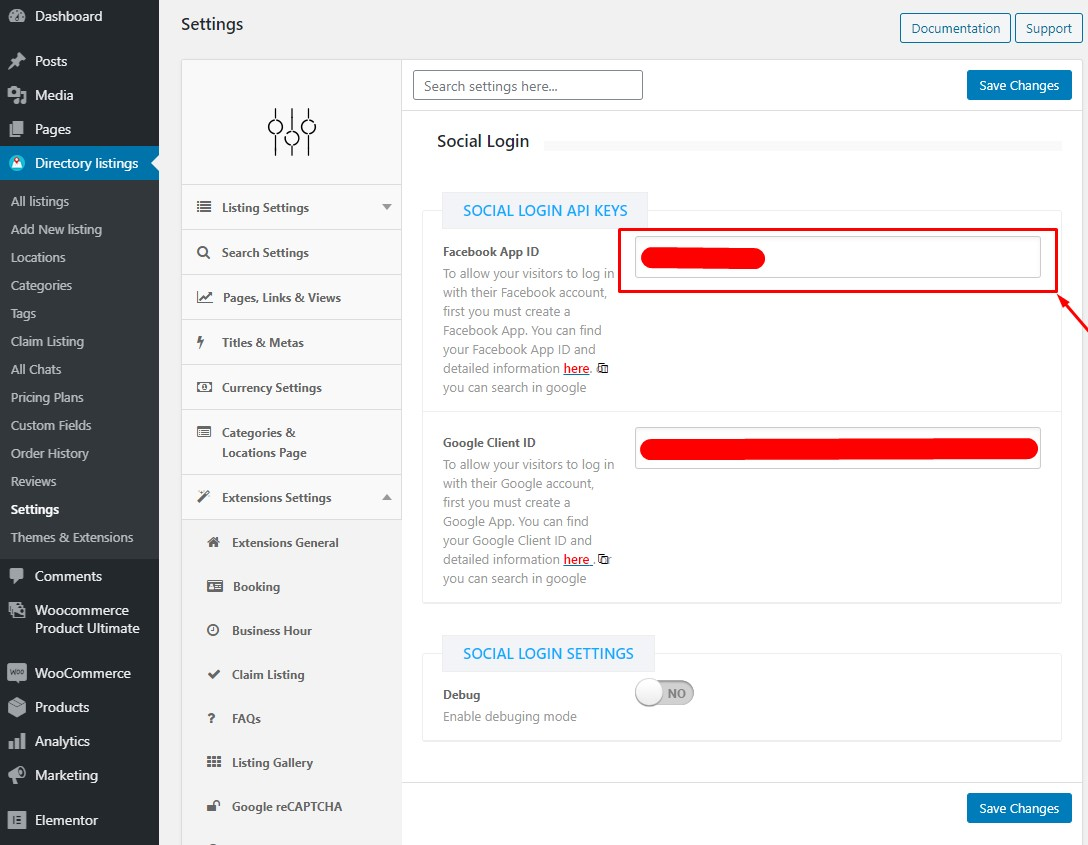Screen dimensions: 1088x845
Task: Follow the Facebook App ID here link
Action: pyautogui.click(x=576, y=368)
